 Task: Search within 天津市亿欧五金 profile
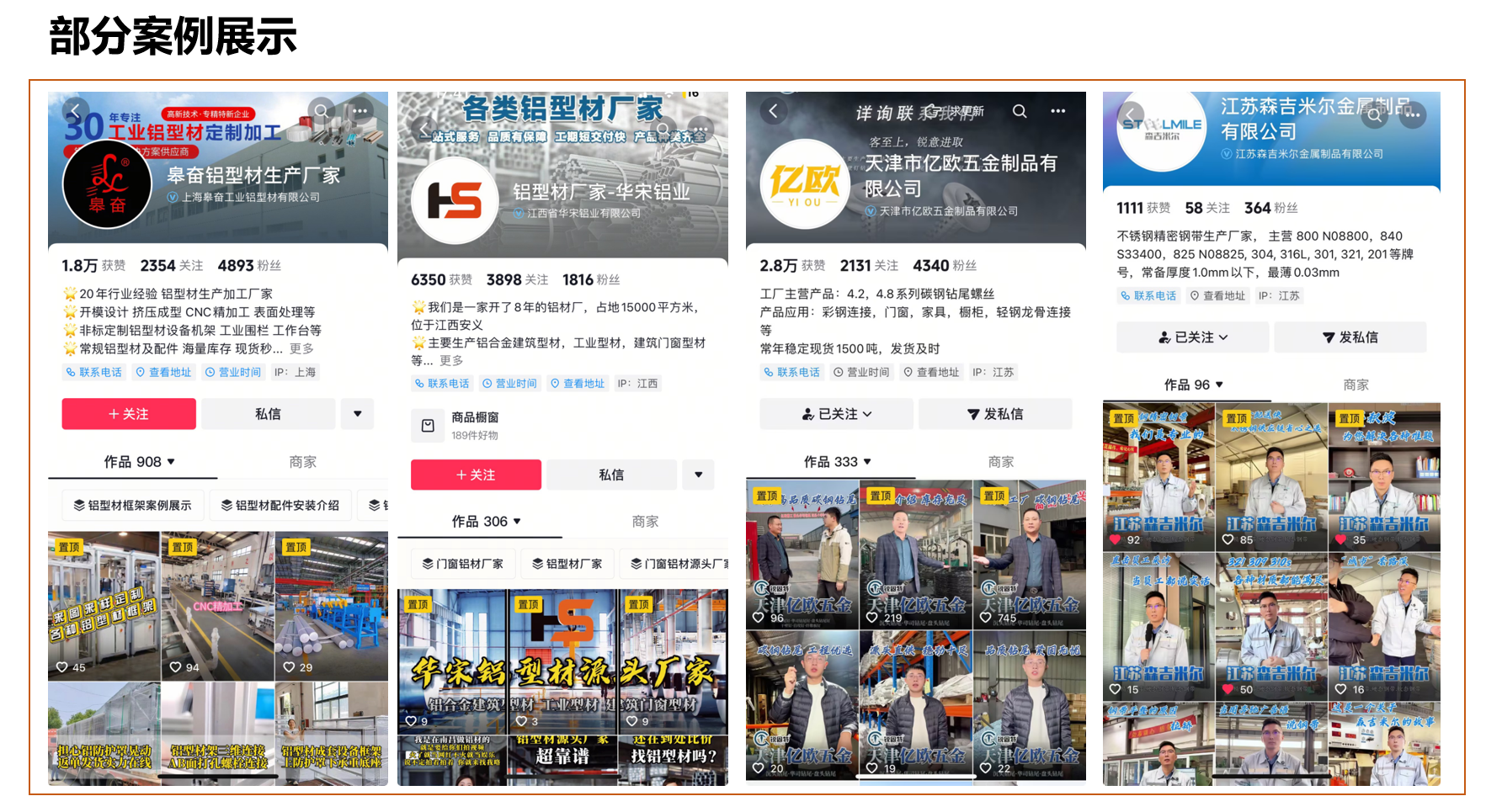(x=1020, y=111)
